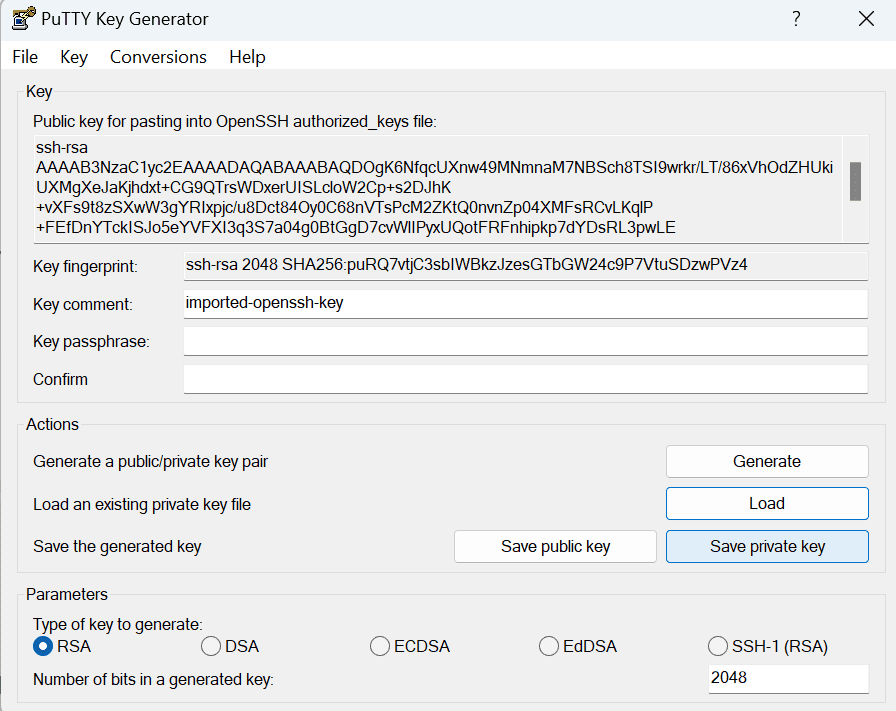Click Load to open a private key

(x=767, y=504)
